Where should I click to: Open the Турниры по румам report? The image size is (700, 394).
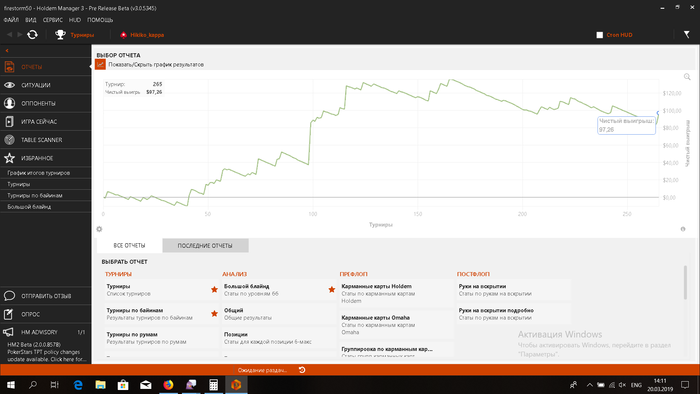162,338
